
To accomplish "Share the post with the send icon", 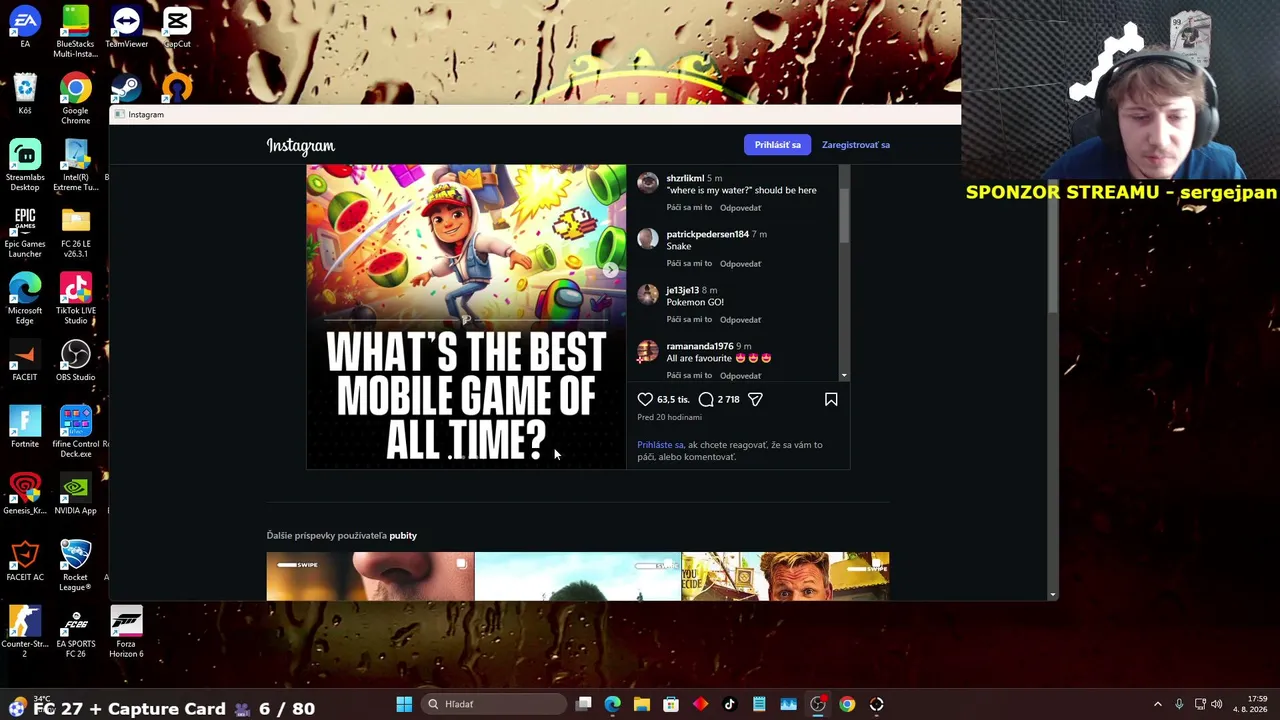I will tap(755, 399).
